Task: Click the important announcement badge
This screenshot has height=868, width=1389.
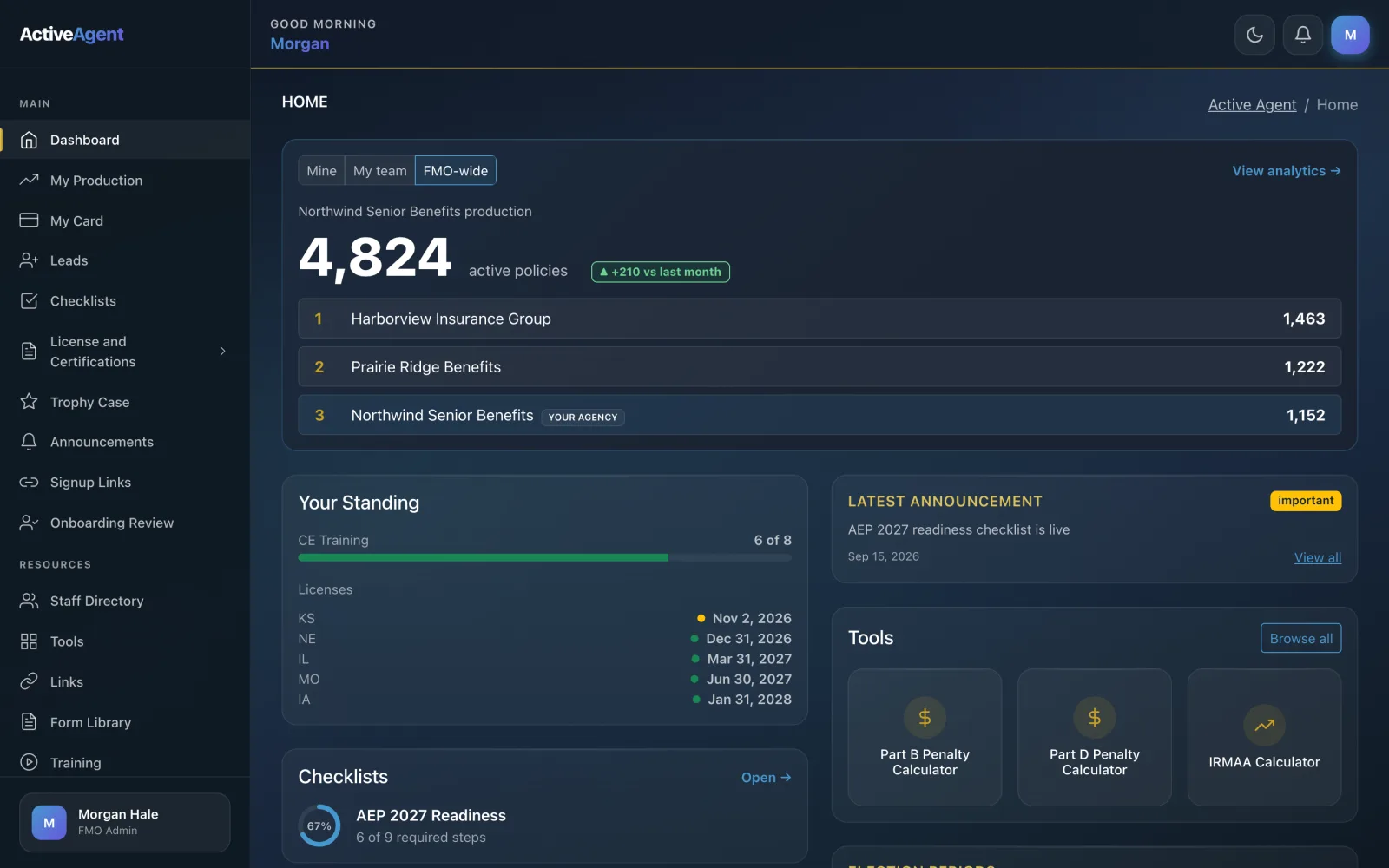Action: click(1306, 501)
